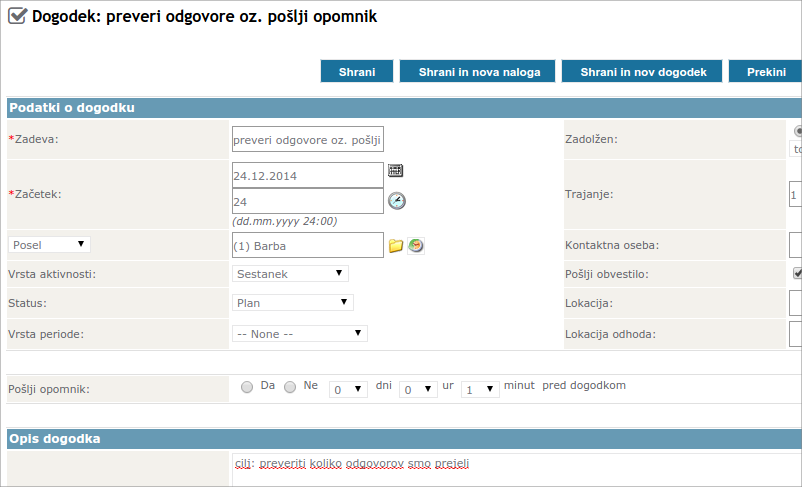Open the clock time picker icon

pyautogui.click(x=397, y=201)
